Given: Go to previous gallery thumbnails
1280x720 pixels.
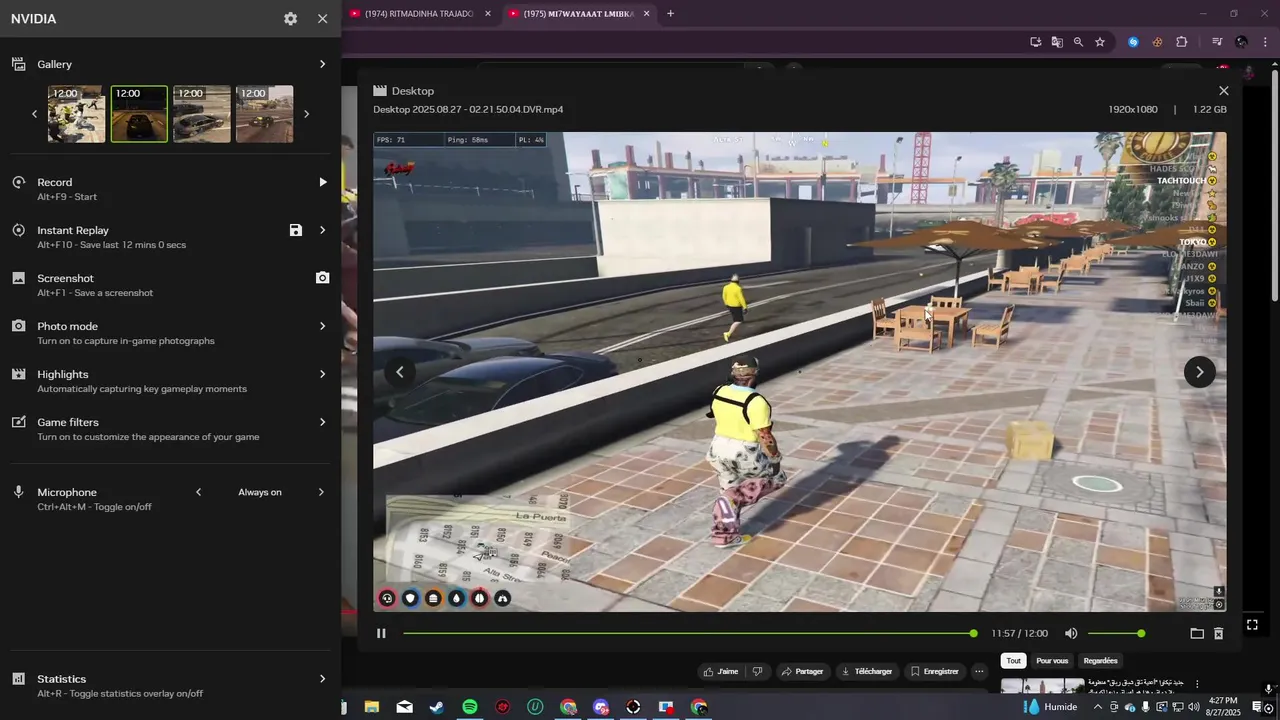Looking at the screenshot, I should (34, 114).
